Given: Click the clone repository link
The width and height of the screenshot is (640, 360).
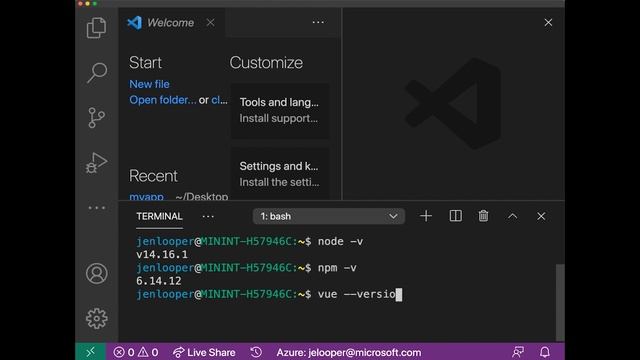Looking at the screenshot, I should [220, 100].
